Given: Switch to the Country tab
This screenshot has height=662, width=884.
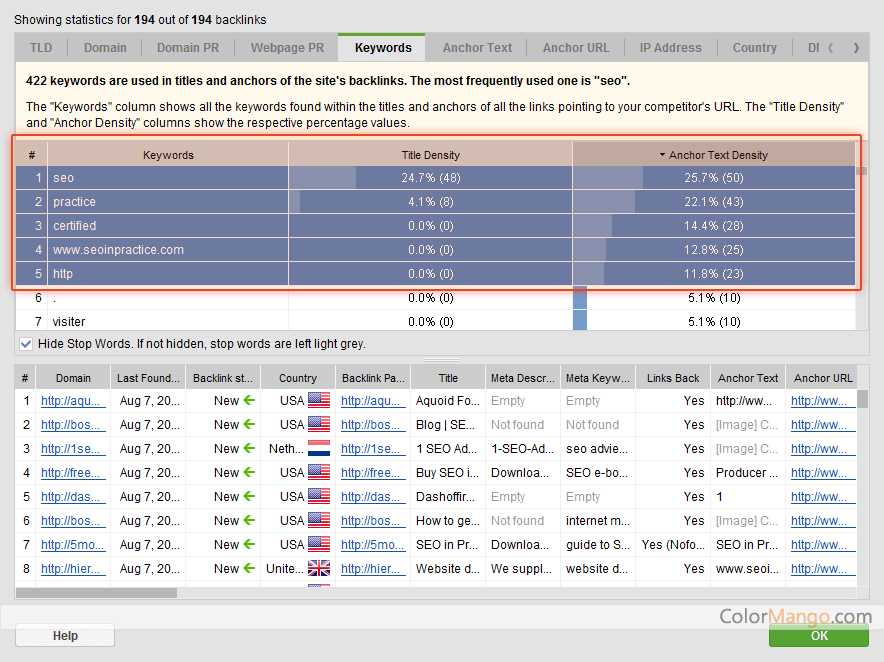Looking at the screenshot, I should [x=754, y=47].
